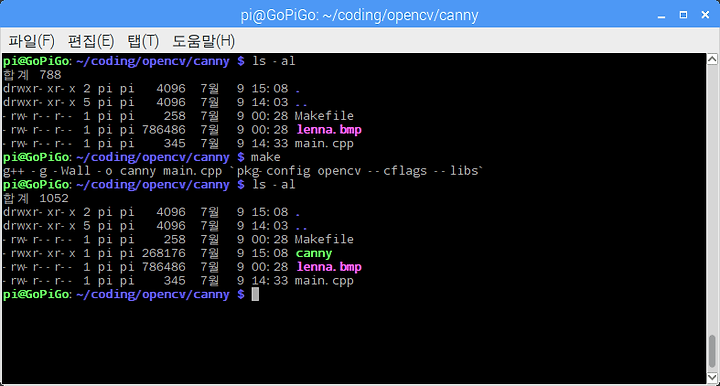Open the 도움말(H) menu
This screenshot has width=720, height=386.
203,41
